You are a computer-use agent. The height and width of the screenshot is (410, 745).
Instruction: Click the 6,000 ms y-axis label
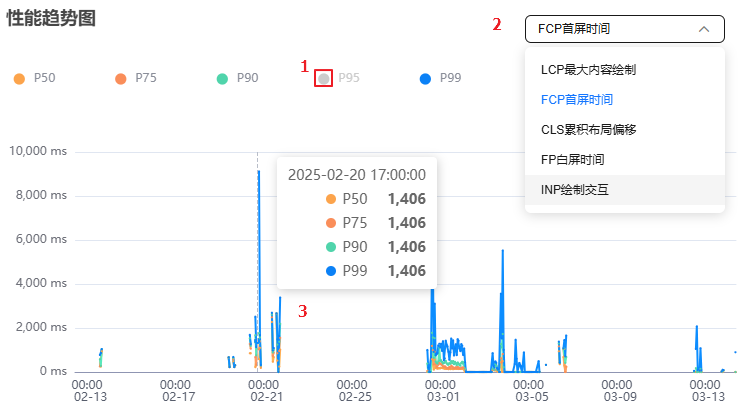tap(41, 239)
